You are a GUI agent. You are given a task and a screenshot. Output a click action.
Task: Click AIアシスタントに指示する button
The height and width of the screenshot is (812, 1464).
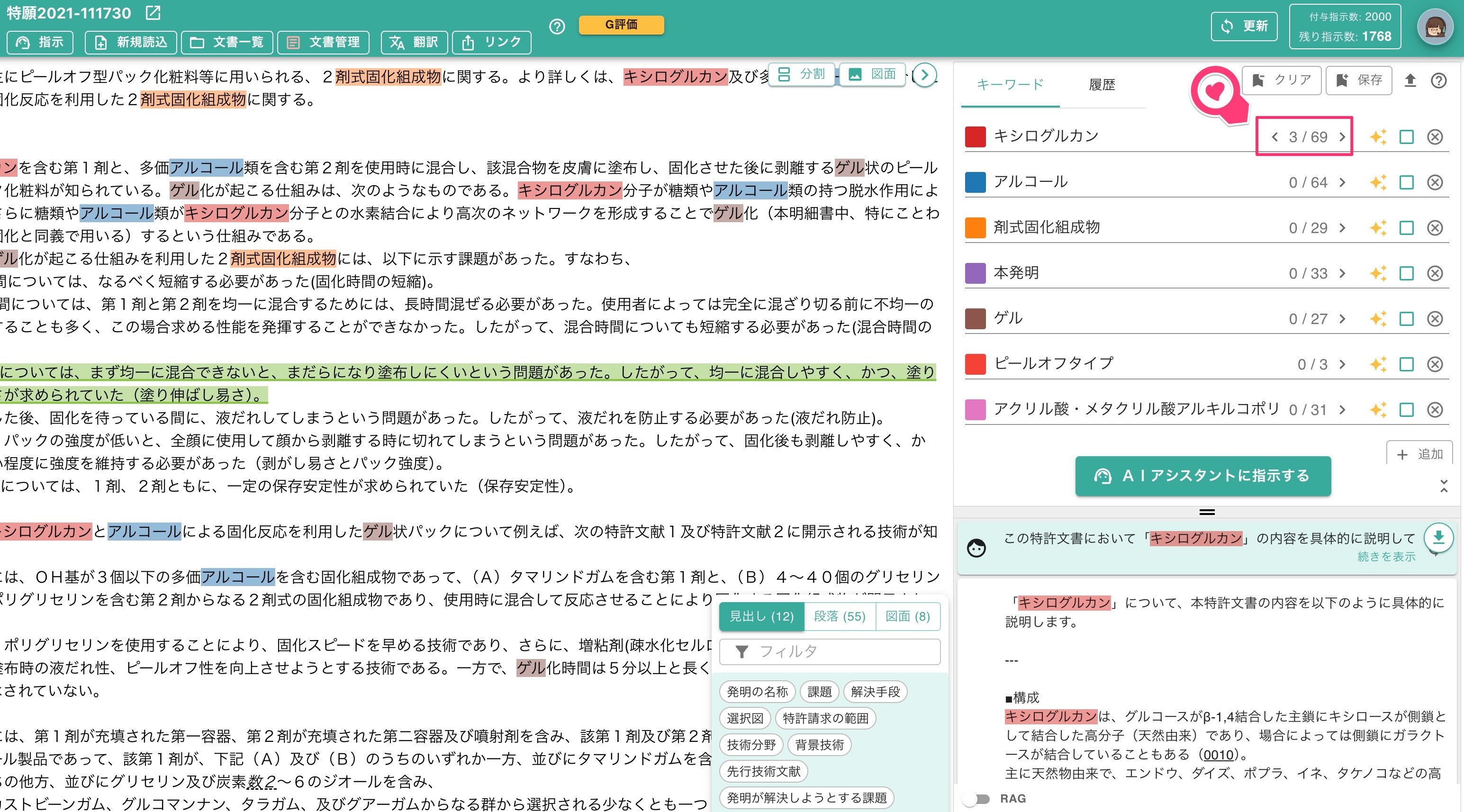[x=1202, y=476]
